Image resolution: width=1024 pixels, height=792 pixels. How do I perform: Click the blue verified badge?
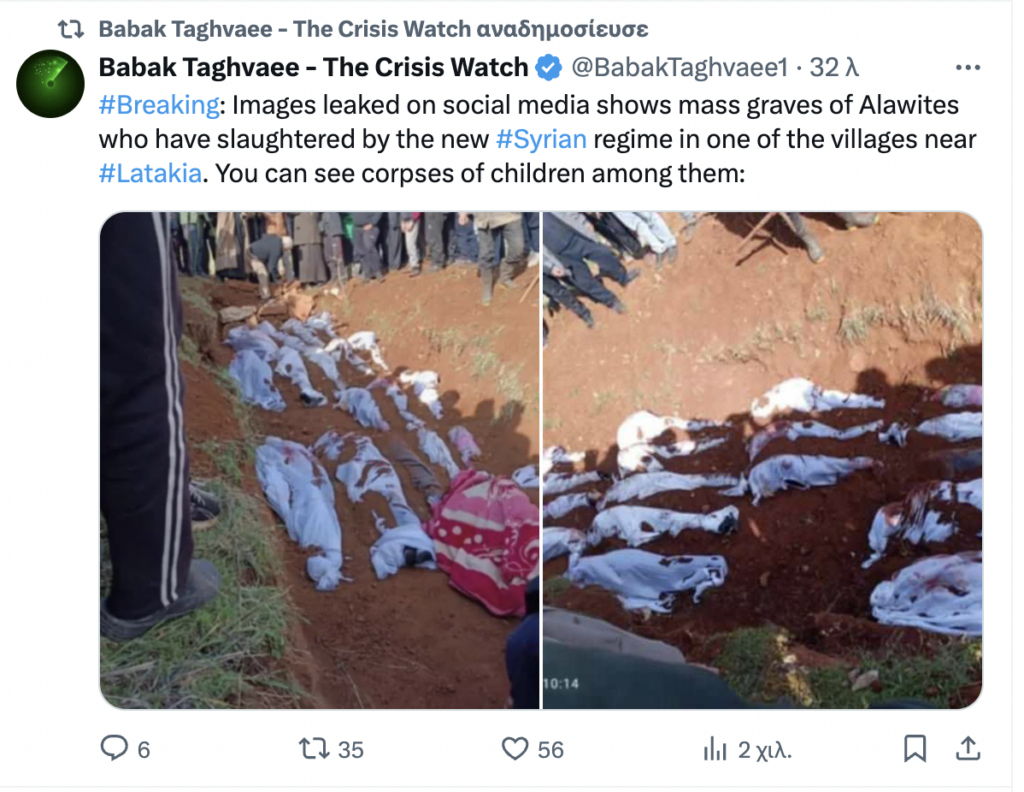(x=549, y=67)
